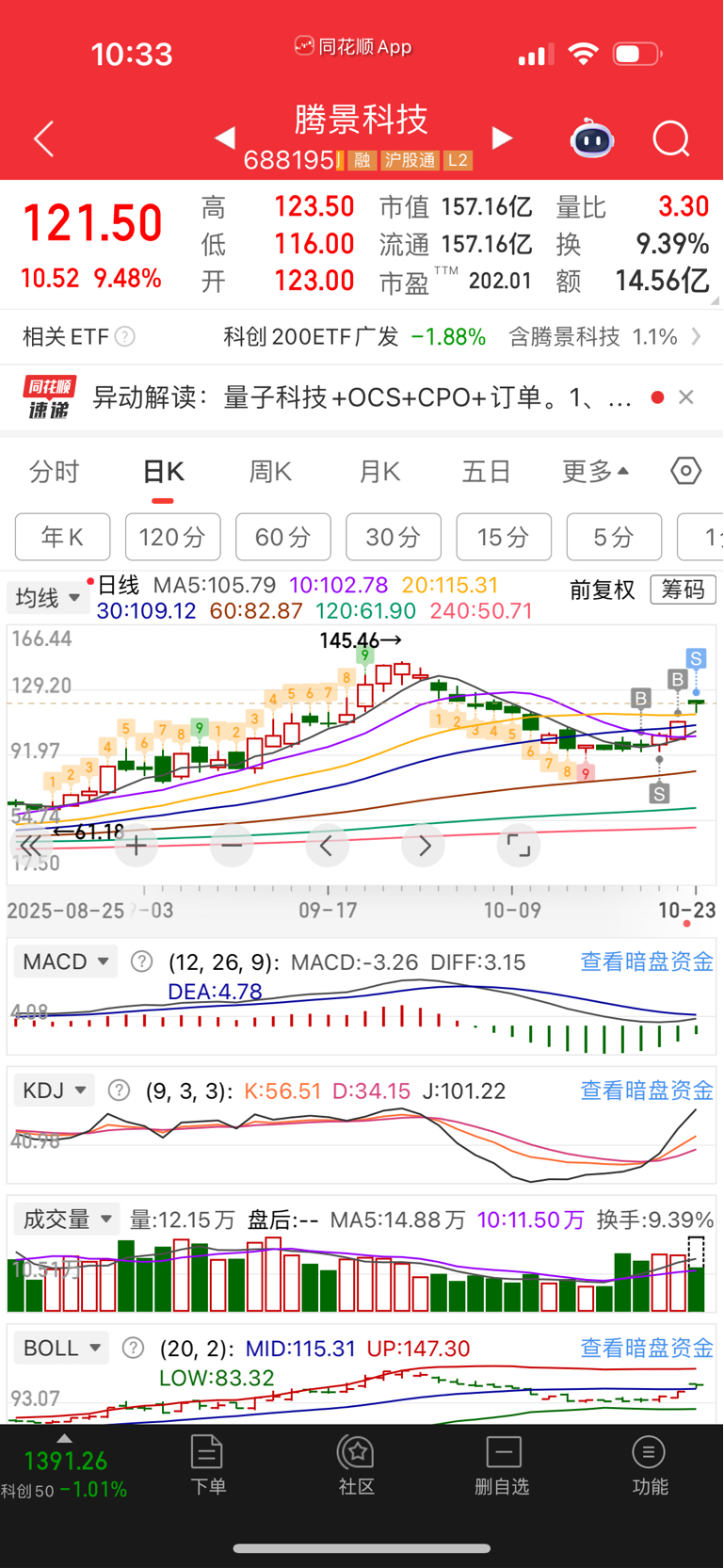The height and width of the screenshot is (1568, 724).
Task: Move chart left with chevron button
Action: click(x=327, y=846)
